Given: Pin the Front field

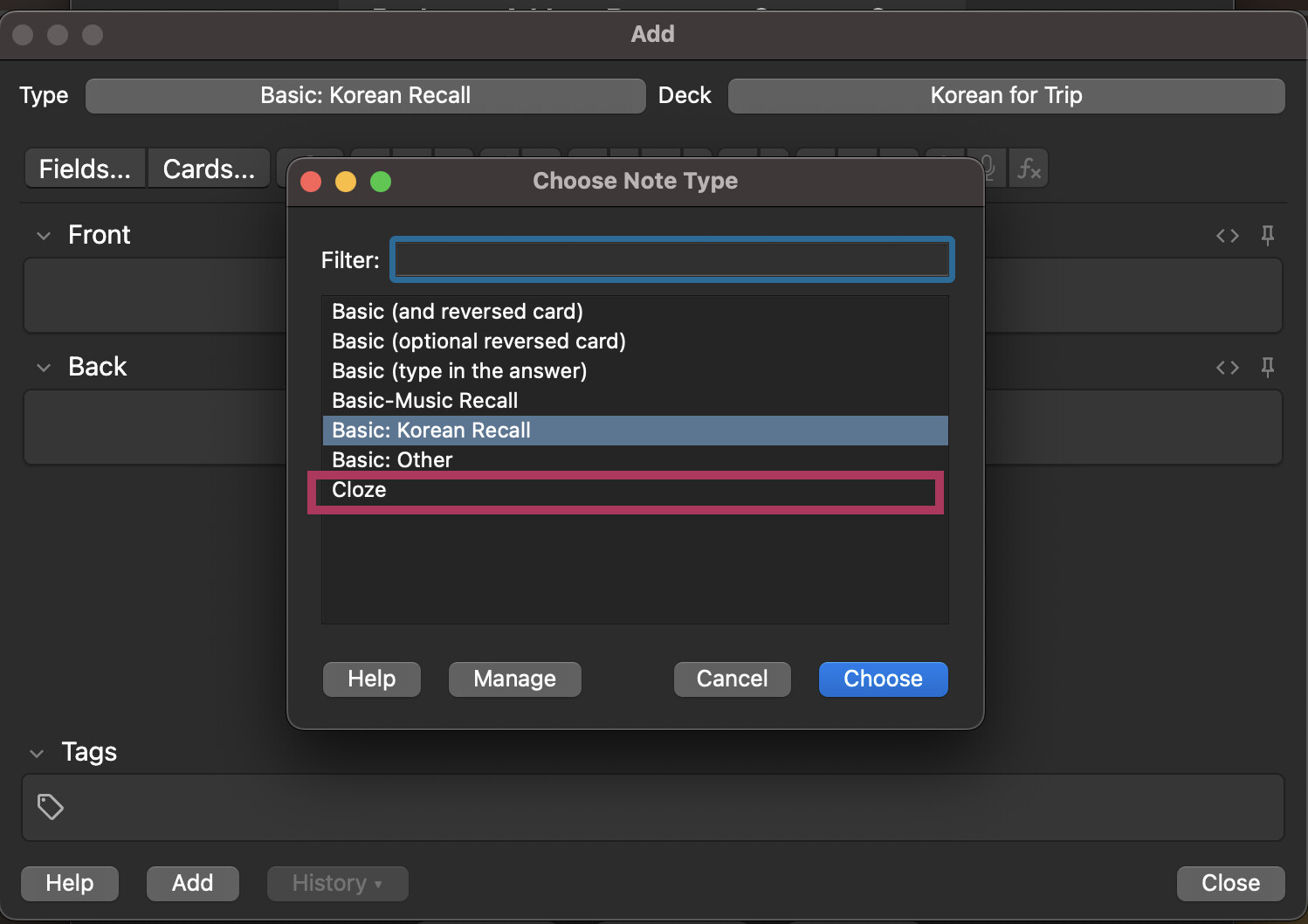Looking at the screenshot, I should click(1267, 235).
